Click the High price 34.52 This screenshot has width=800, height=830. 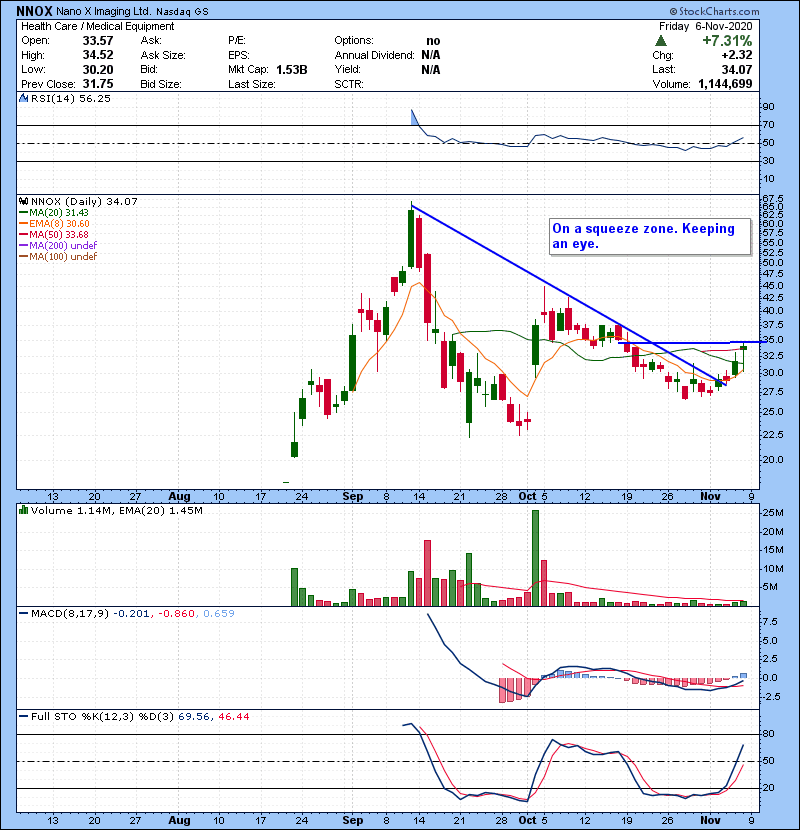coord(98,55)
